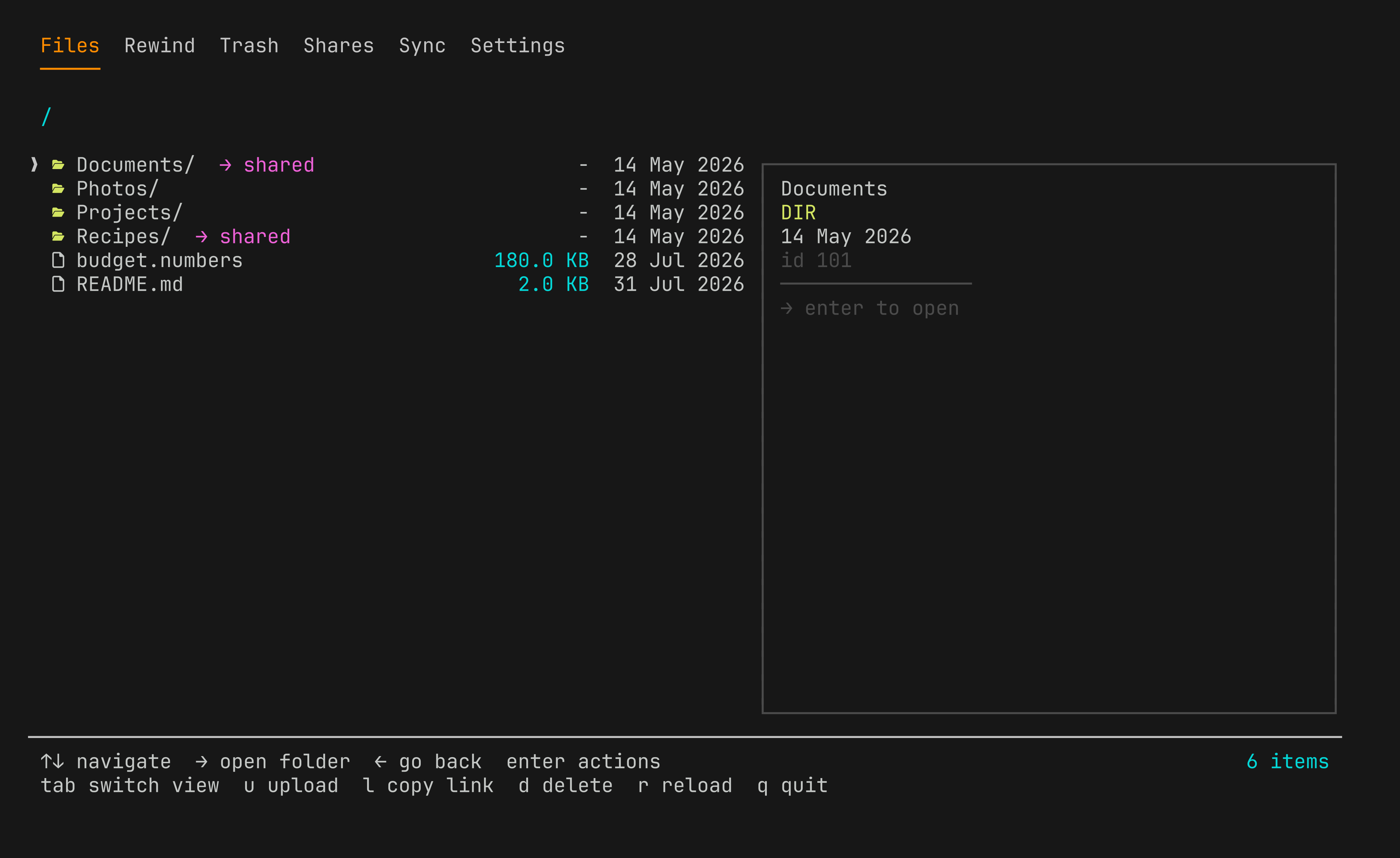Click the tab switch view hint

[130, 785]
